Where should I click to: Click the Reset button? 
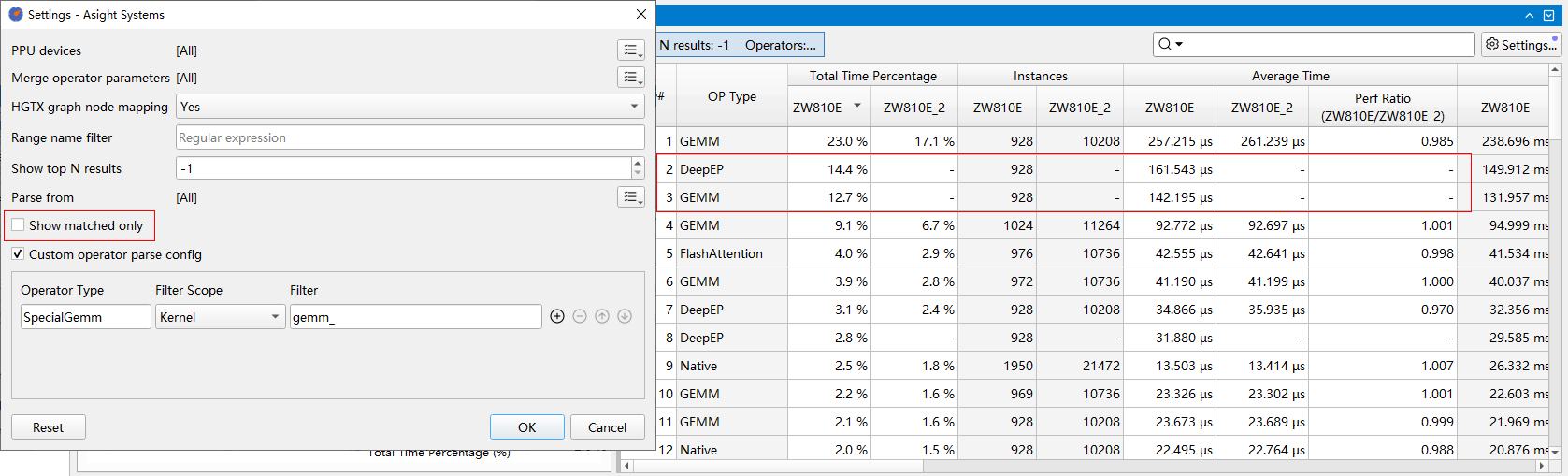click(49, 427)
